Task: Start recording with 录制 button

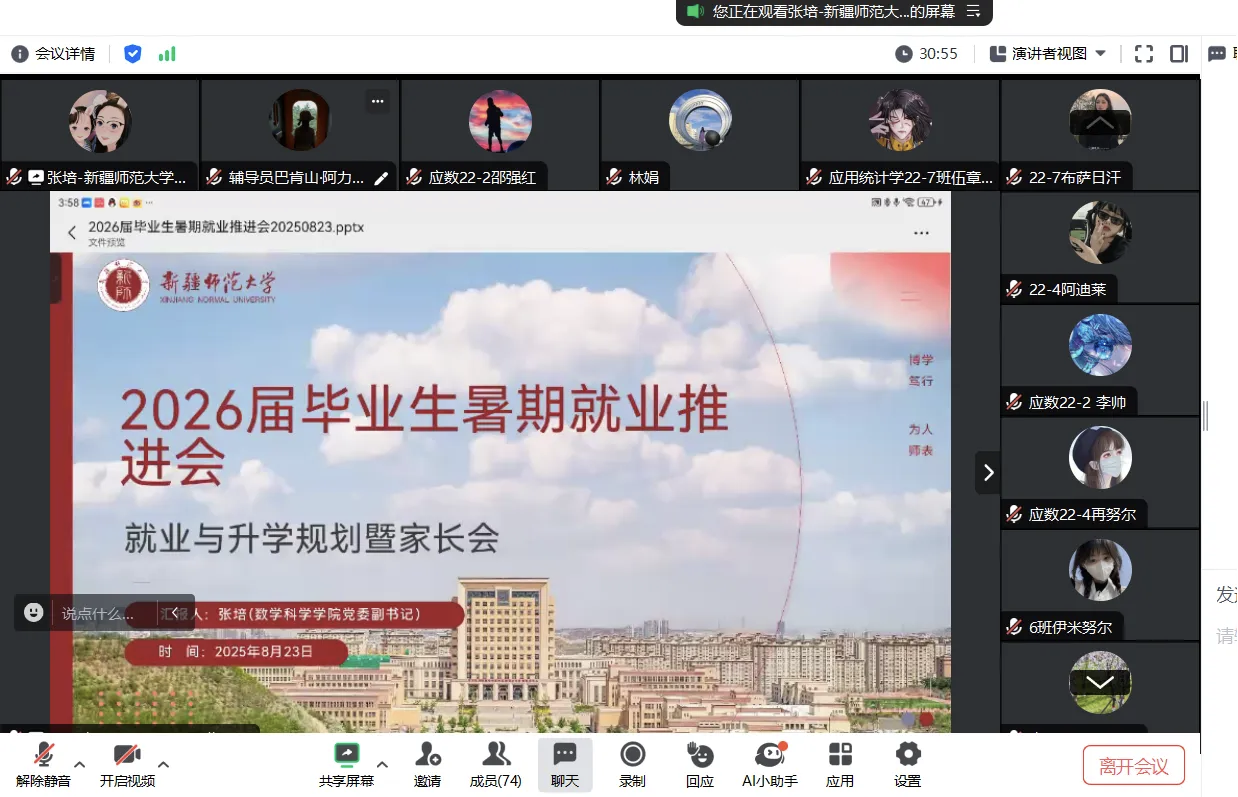Action: click(x=632, y=765)
